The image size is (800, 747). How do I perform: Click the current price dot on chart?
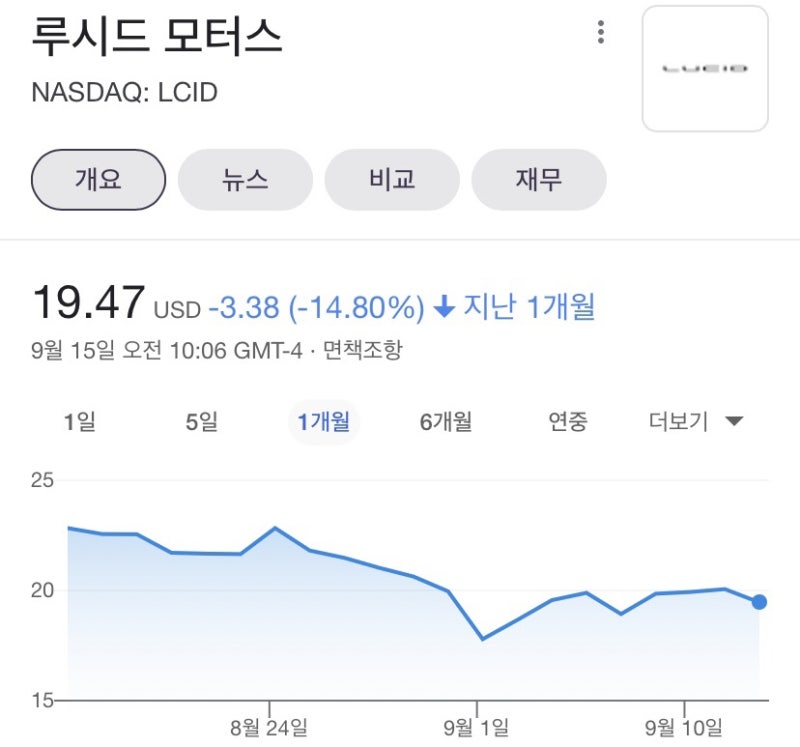point(759,602)
